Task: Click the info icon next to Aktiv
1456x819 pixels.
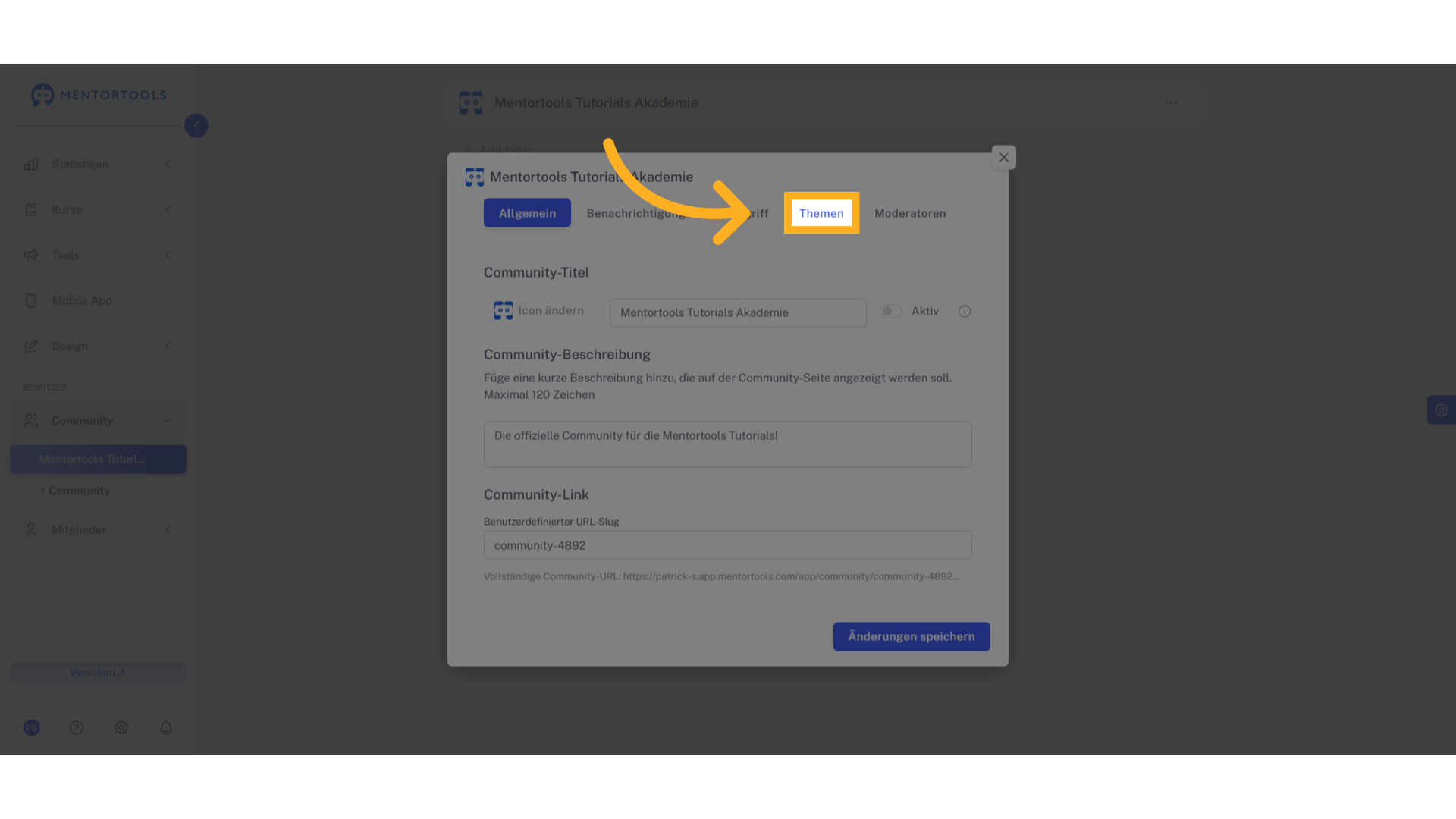Action: (965, 312)
